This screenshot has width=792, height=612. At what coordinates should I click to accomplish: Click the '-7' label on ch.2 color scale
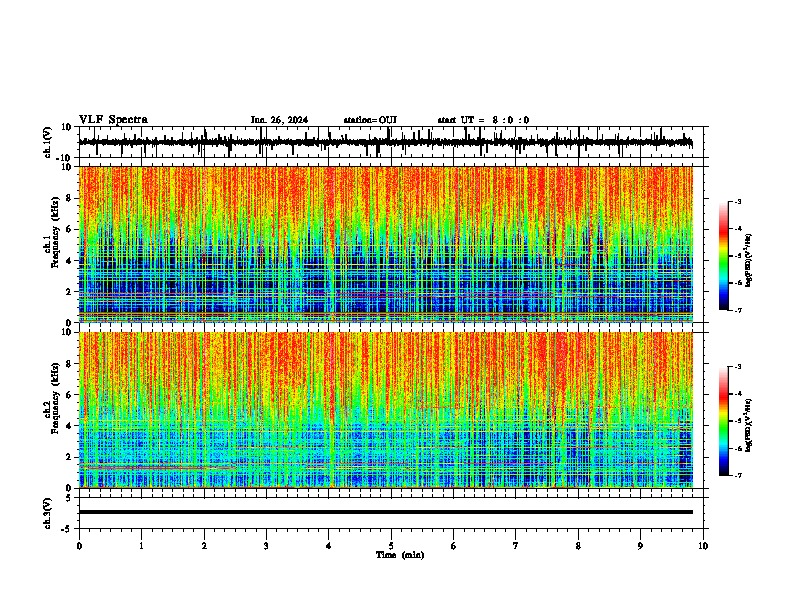(737, 475)
